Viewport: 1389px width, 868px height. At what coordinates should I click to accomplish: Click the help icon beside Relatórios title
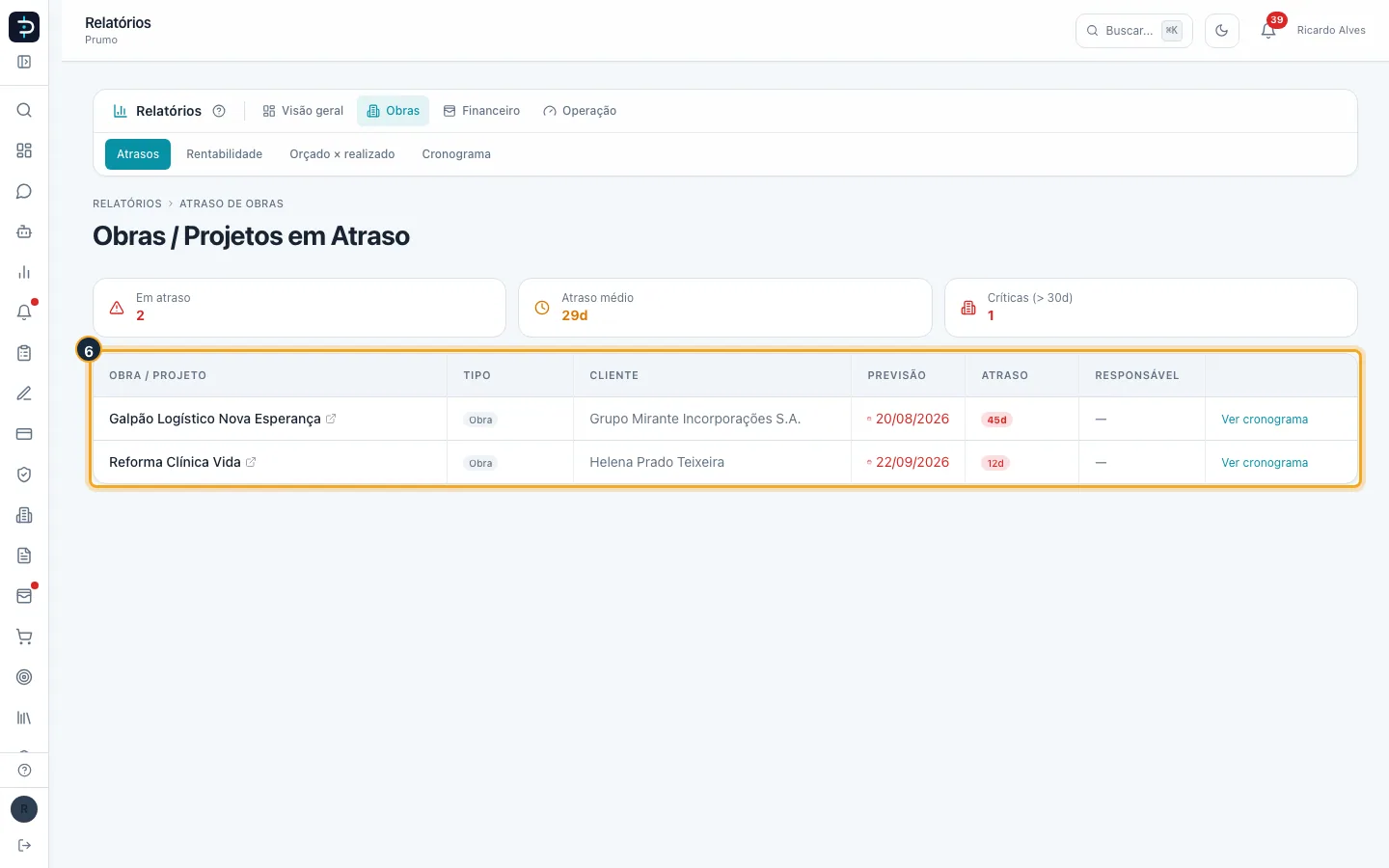[219, 111]
